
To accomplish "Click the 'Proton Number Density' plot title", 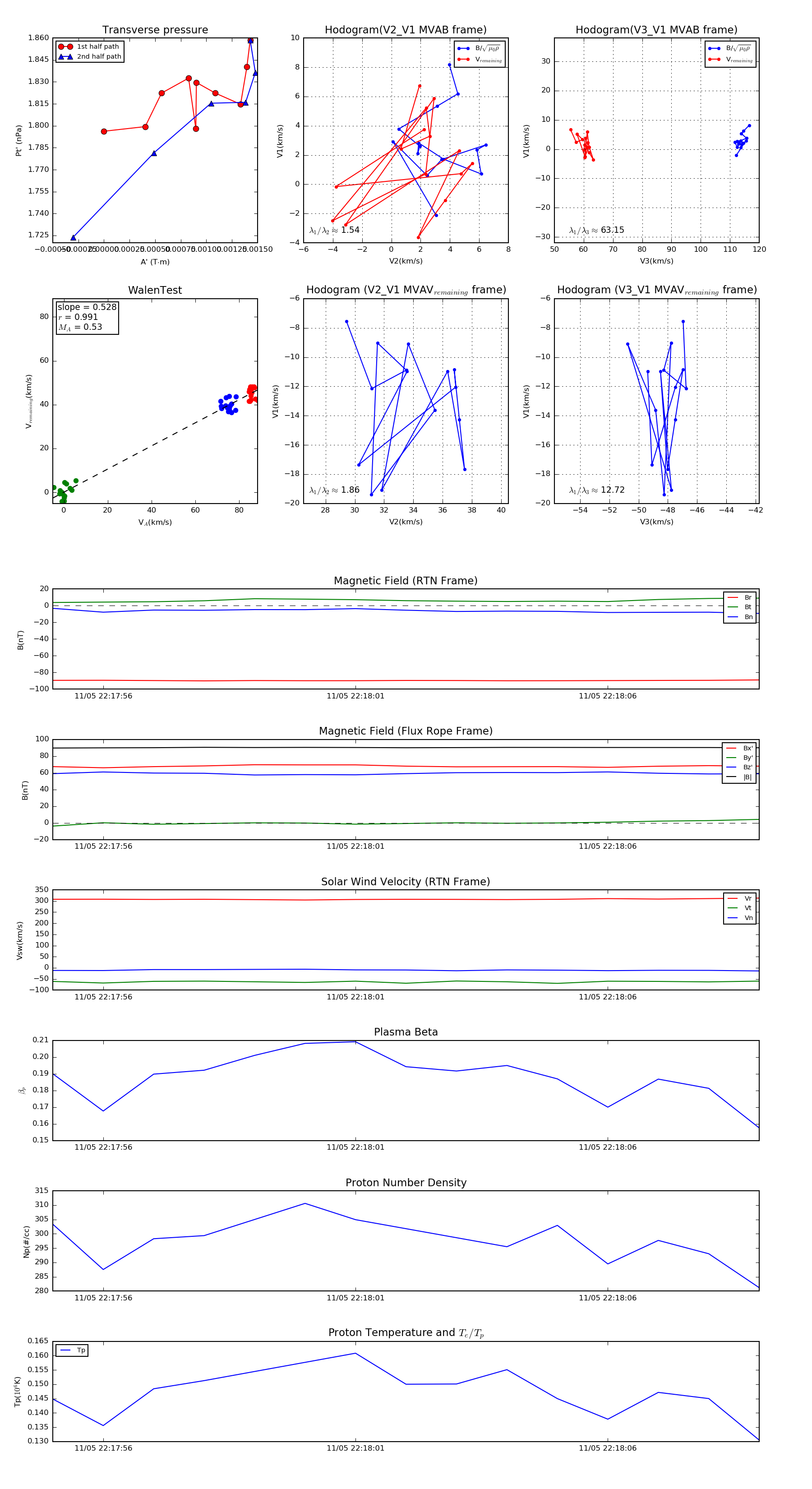I will pos(406,1183).
